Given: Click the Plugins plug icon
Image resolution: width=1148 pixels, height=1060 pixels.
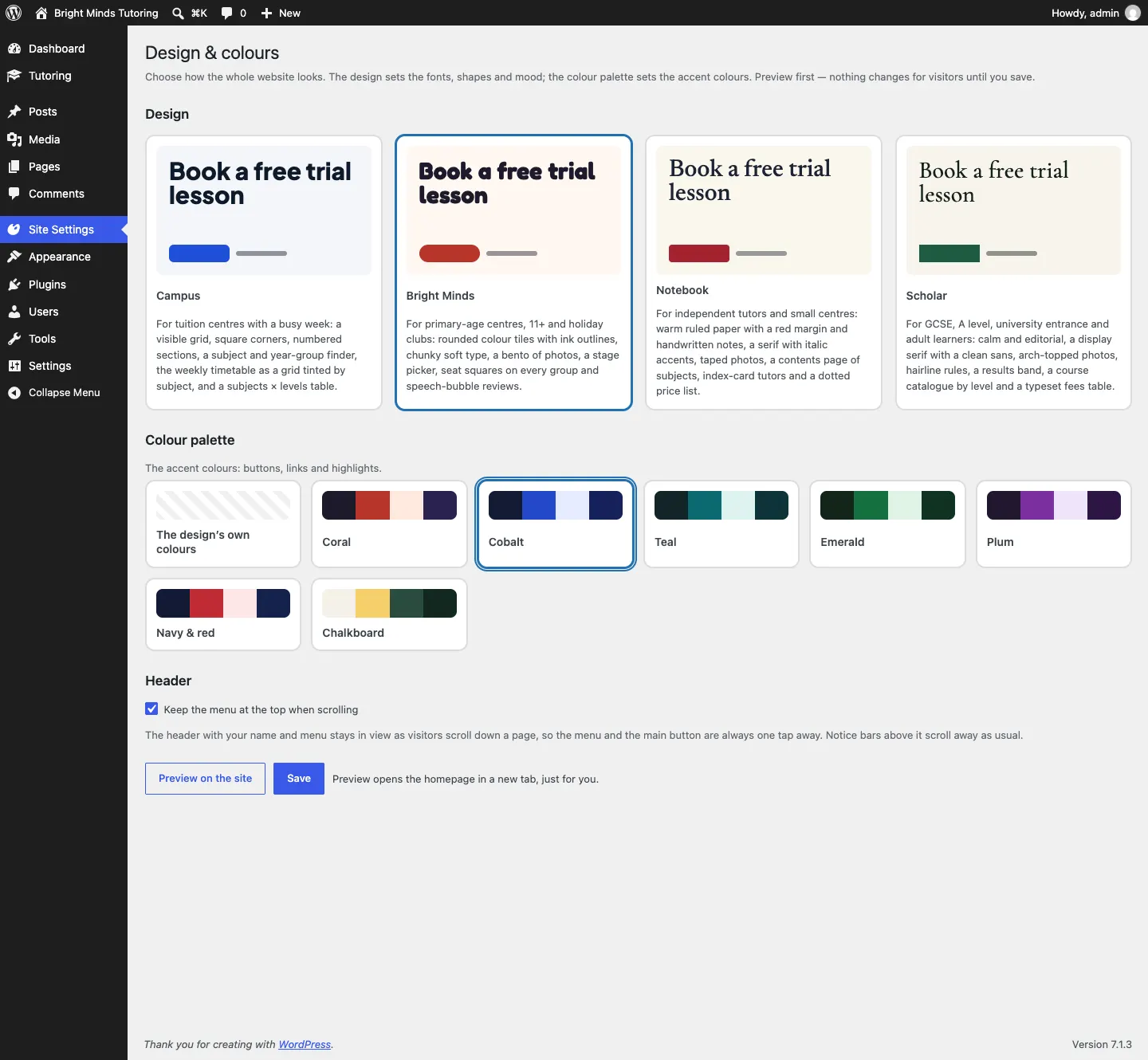Looking at the screenshot, I should point(14,285).
